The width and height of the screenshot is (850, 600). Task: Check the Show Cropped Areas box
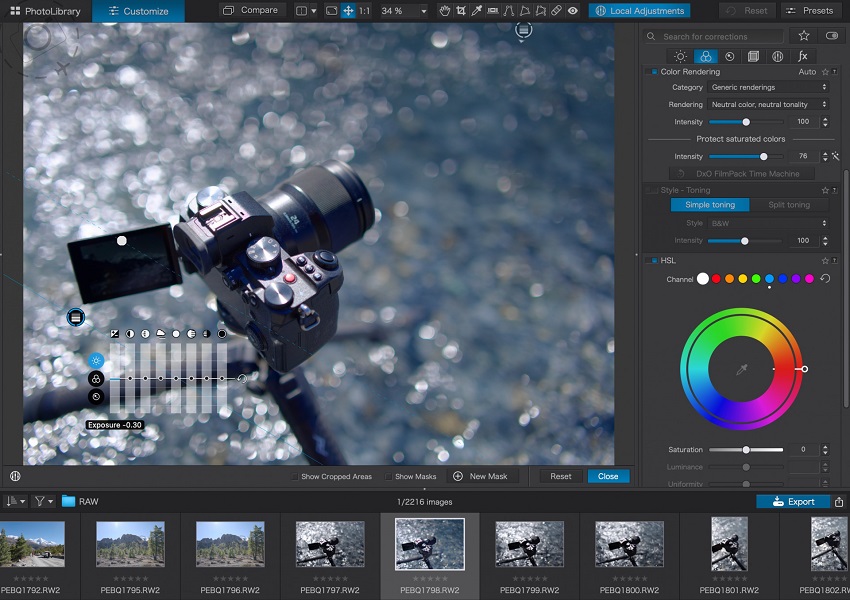294,477
